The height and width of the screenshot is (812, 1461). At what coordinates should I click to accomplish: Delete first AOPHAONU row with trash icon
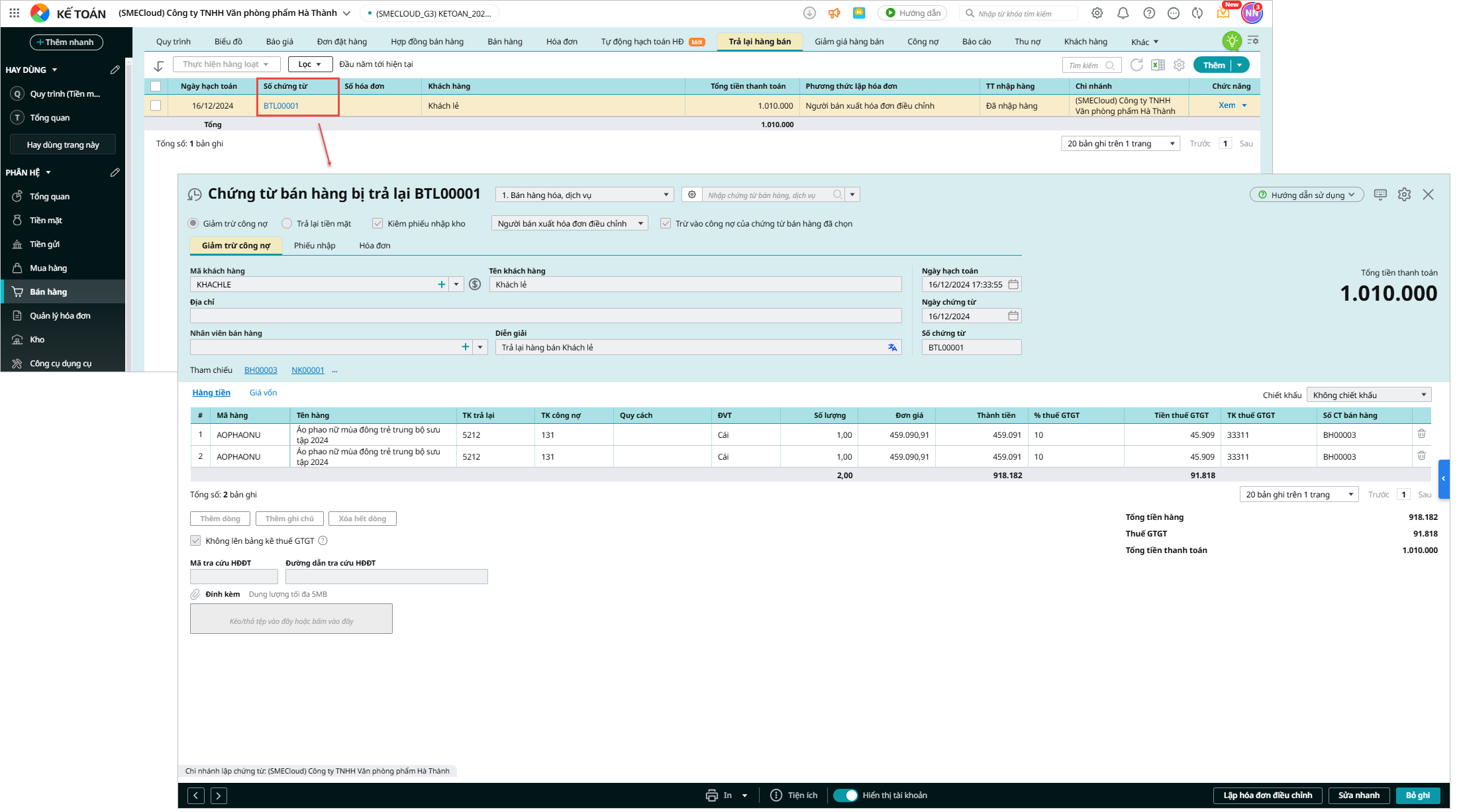click(x=1421, y=434)
